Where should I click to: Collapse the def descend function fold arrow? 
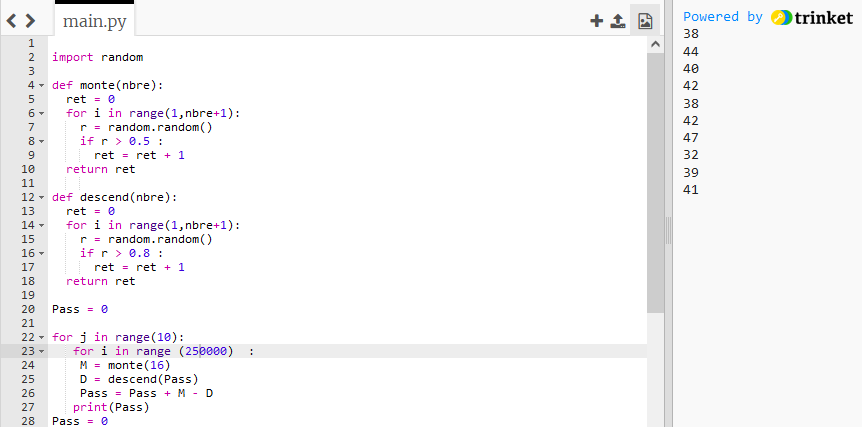click(x=42, y=198)
